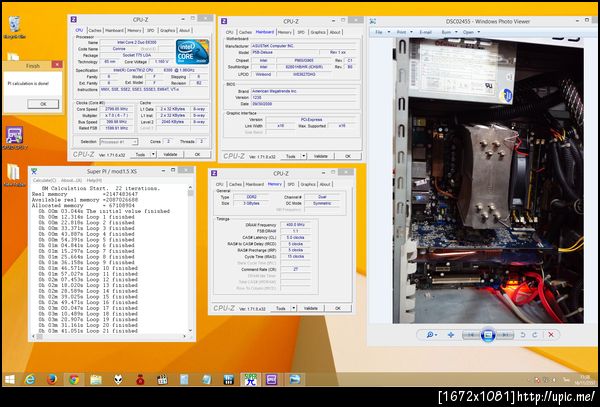
Task: Open Calculate menu in Super PI
Action: click(x=44, y=180)
